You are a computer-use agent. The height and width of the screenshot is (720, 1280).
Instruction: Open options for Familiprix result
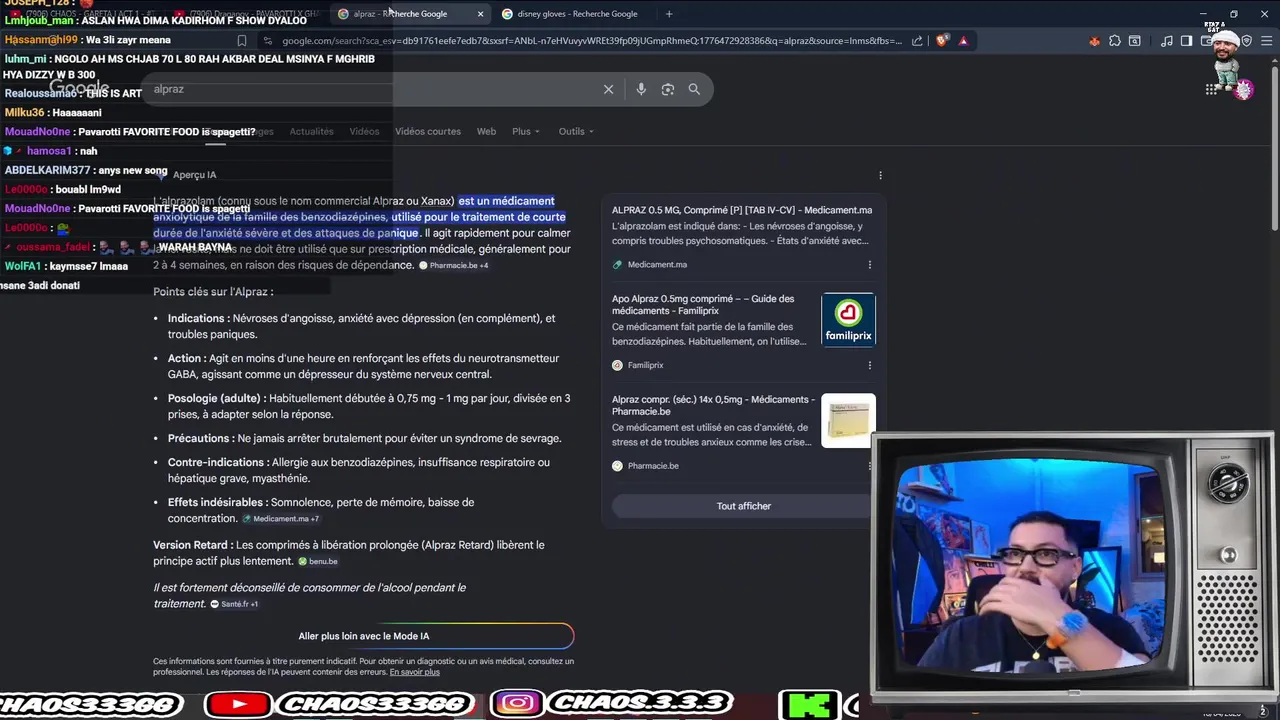(869, 365)
